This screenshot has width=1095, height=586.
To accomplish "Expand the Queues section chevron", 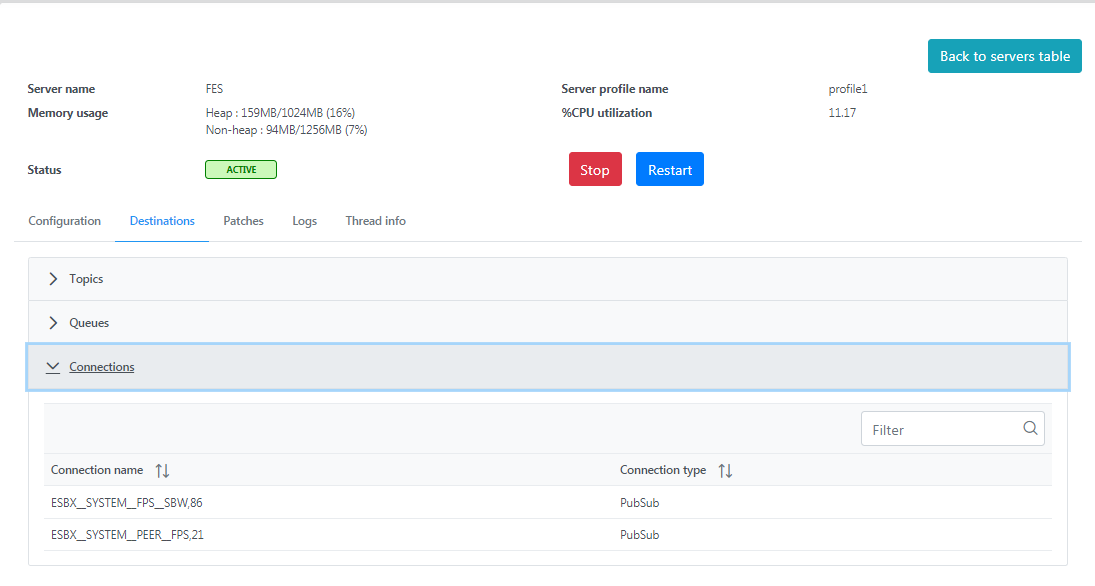I will [53, 323].
